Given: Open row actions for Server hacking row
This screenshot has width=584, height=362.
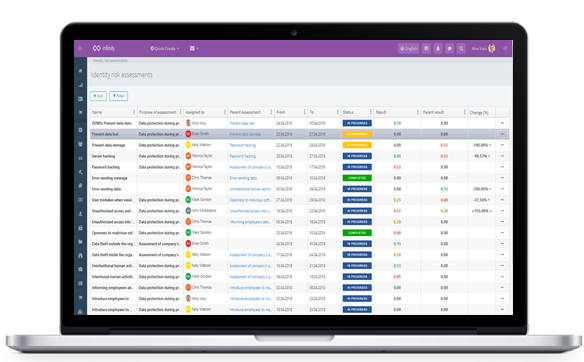Looking at the screenshot, I should point(502,156).
